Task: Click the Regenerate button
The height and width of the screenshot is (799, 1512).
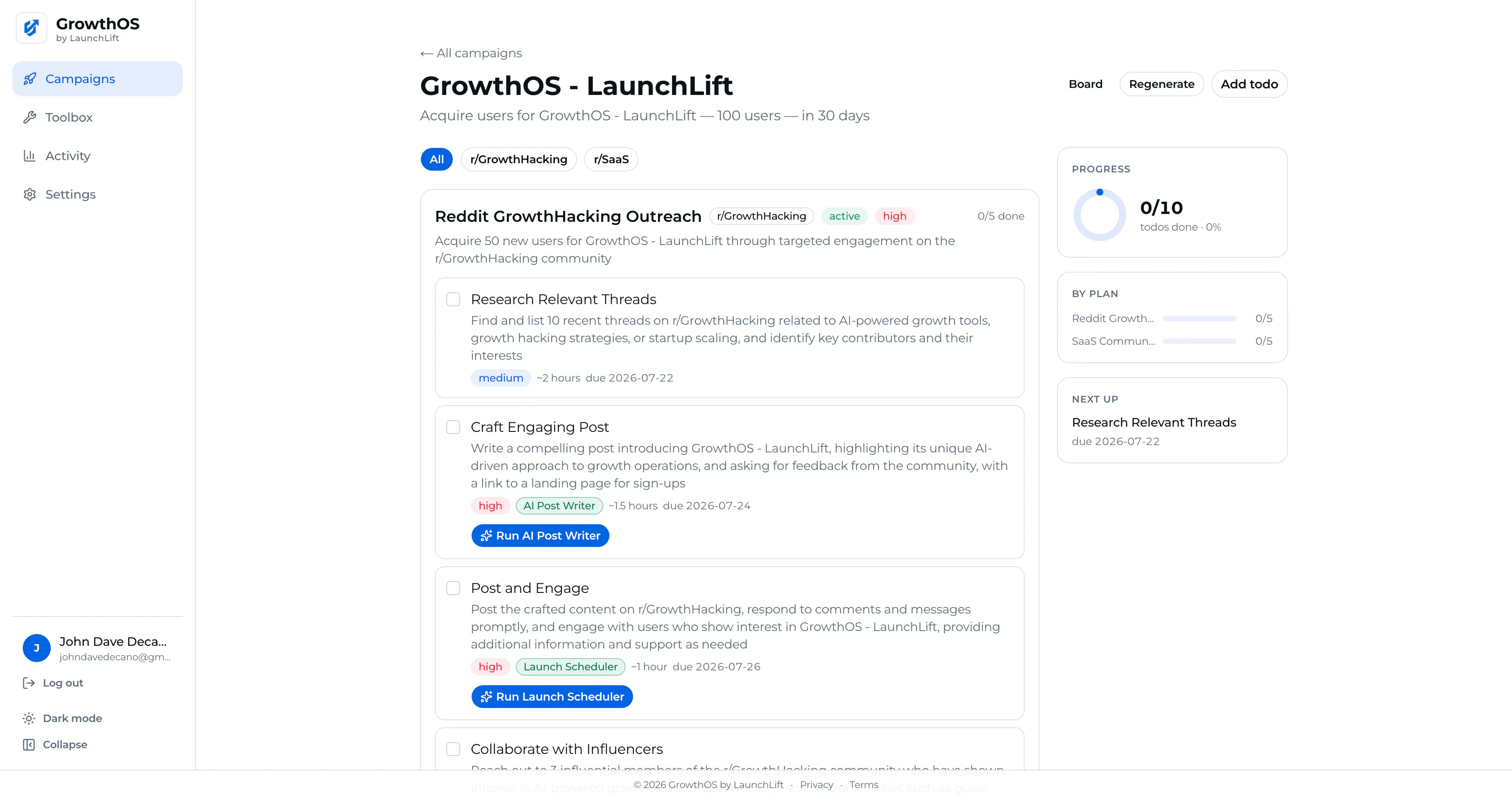Action: click(1162, 84)
